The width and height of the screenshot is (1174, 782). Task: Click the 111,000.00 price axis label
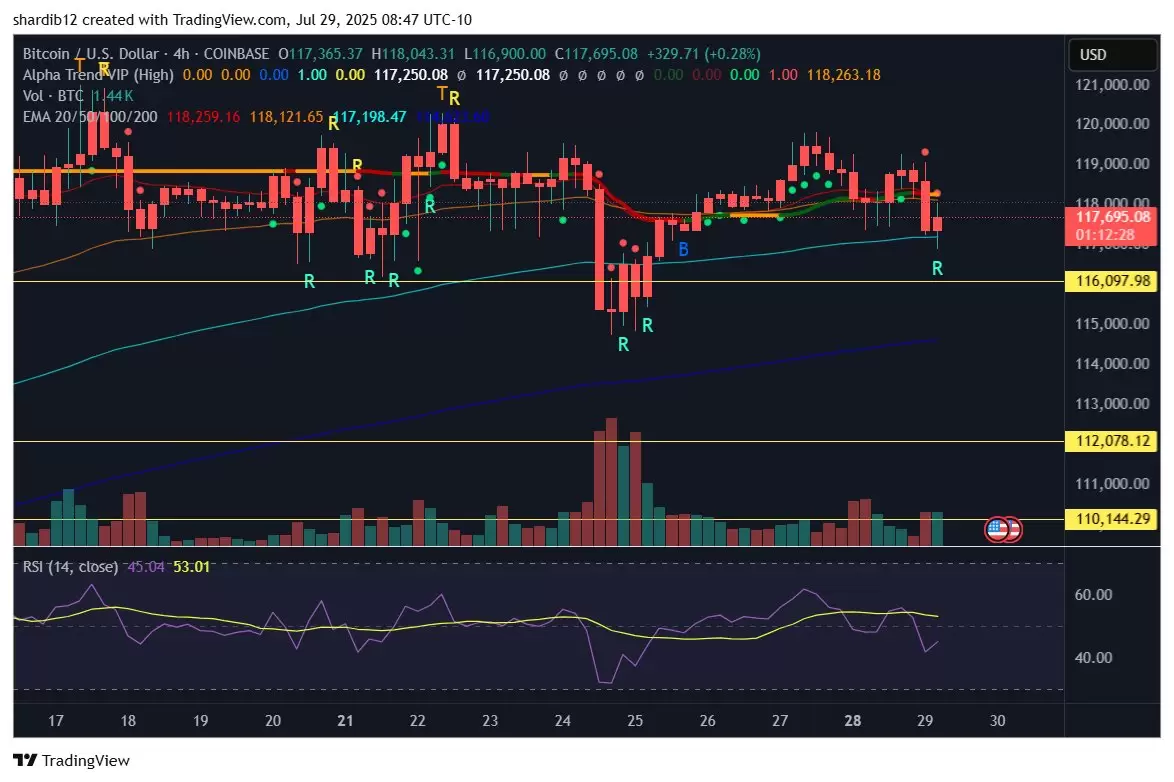pos(1113,484)
